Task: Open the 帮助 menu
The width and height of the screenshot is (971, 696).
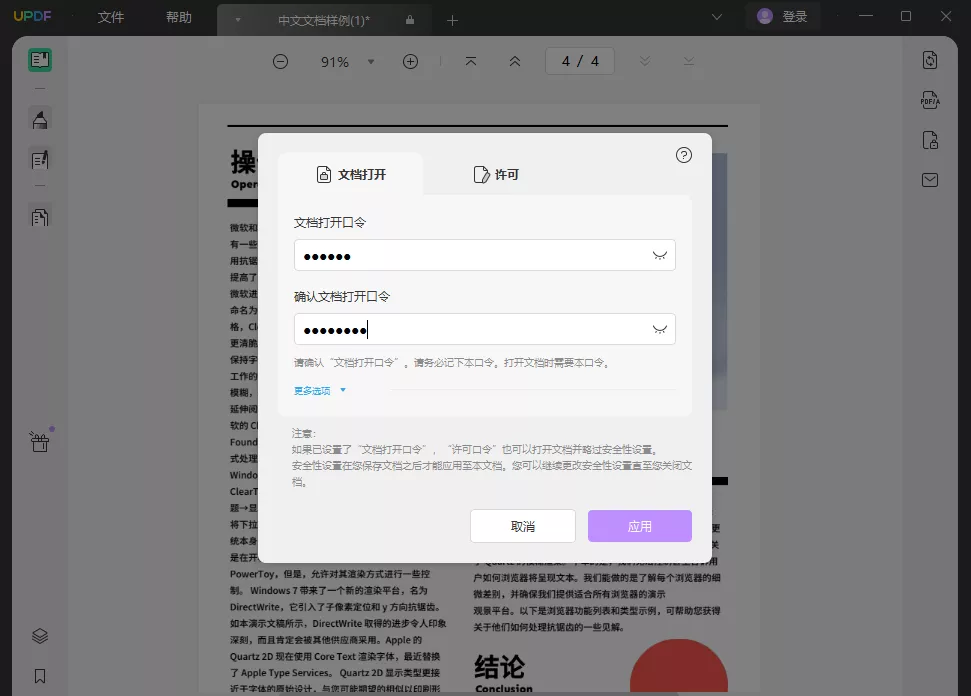Action: tap(179, 17)
